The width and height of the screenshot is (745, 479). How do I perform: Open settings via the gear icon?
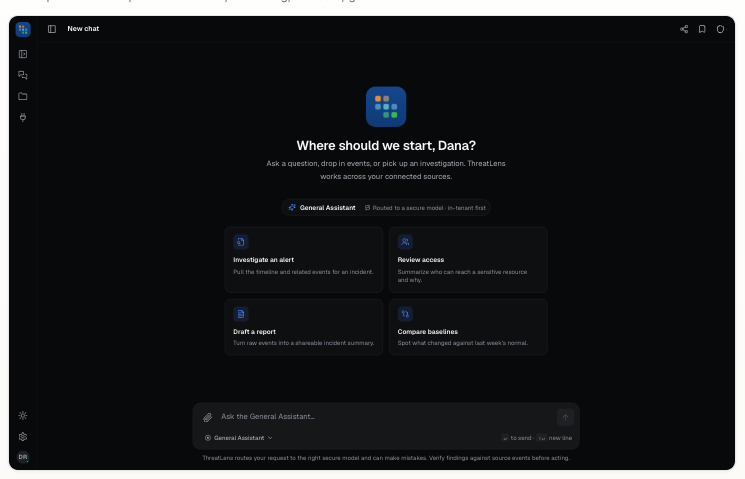(x=23, y=437)
